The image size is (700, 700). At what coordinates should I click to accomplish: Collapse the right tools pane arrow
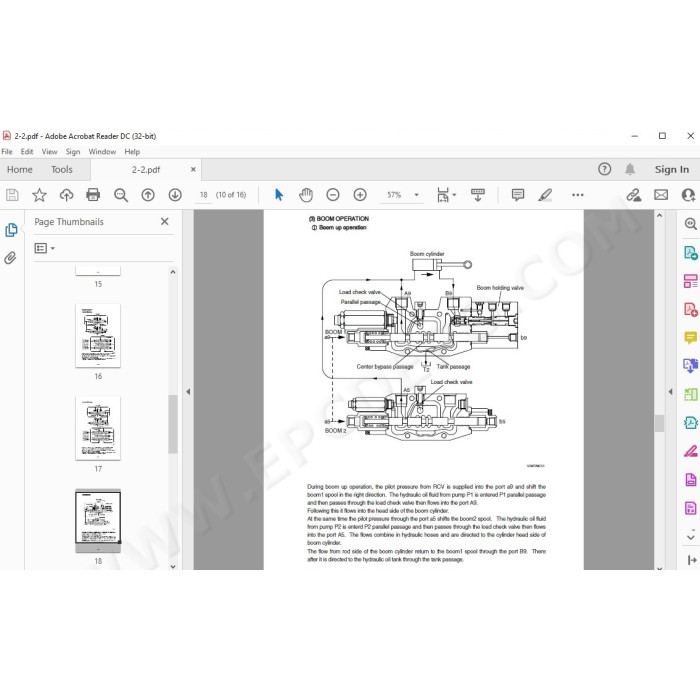670,392
